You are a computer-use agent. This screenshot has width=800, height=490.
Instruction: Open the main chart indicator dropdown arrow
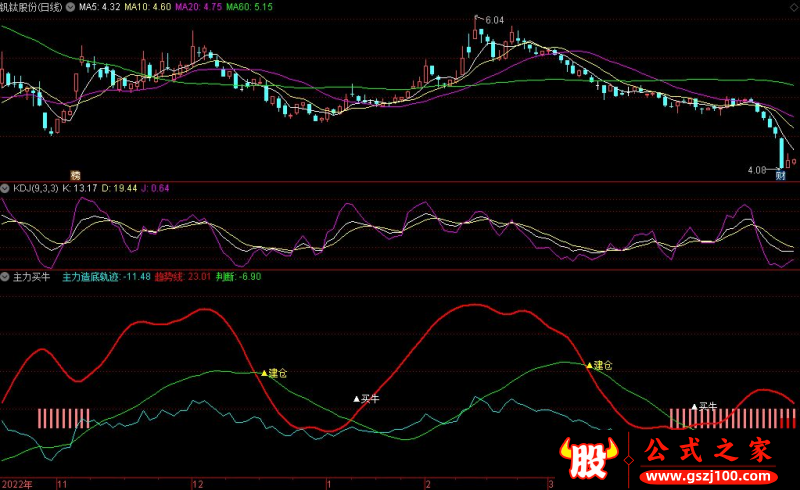click(x=70, y=7)
